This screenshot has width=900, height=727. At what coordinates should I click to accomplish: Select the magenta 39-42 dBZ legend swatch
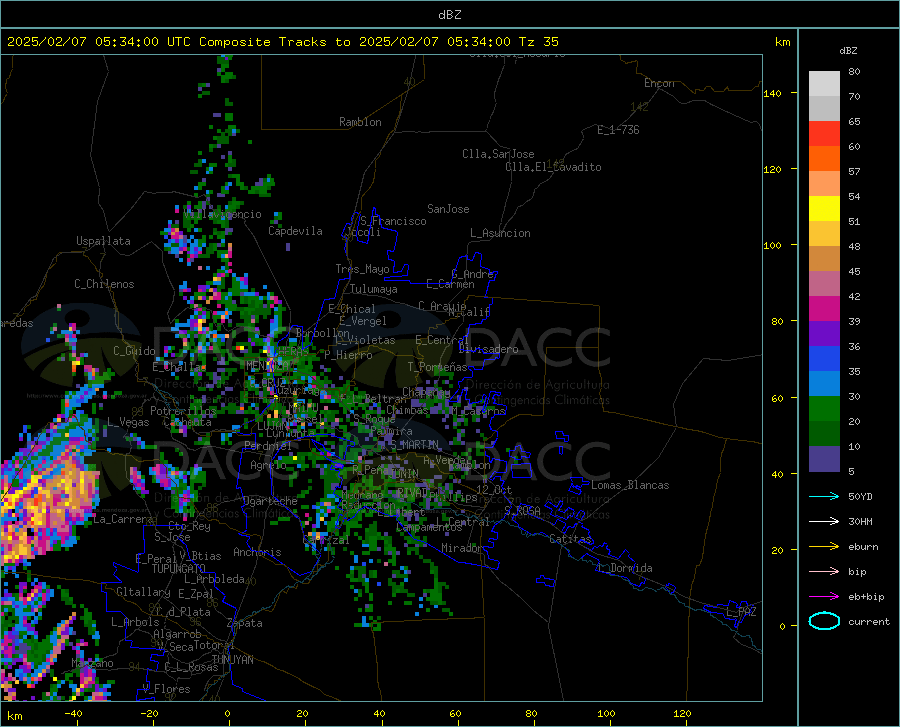coord(824,309)
